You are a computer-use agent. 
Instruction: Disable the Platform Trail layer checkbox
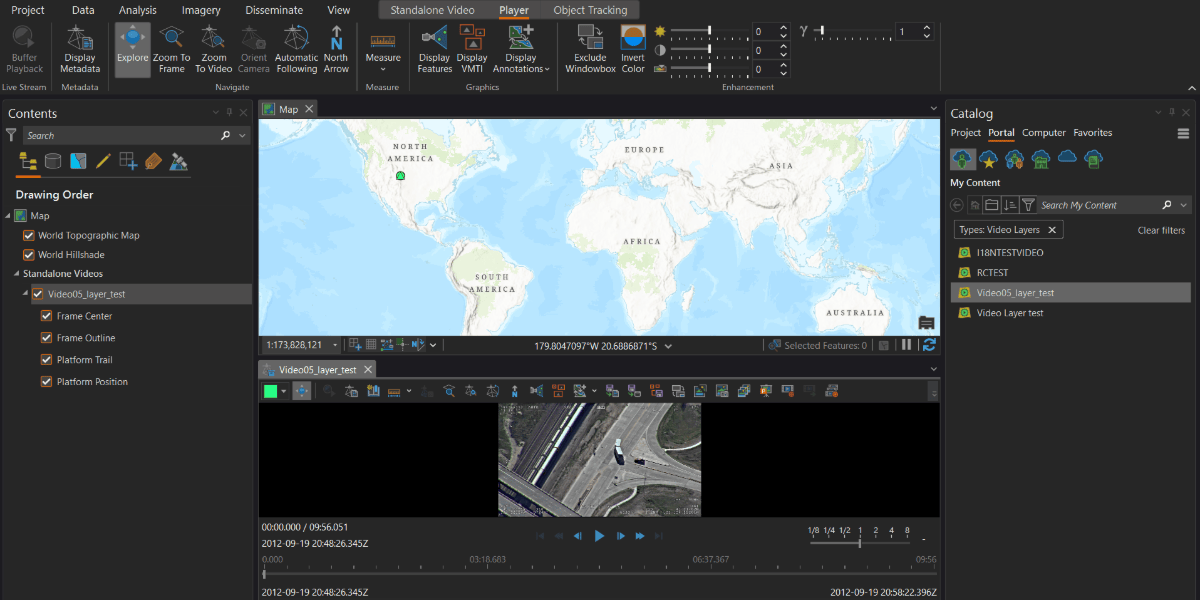click(46, 360)
